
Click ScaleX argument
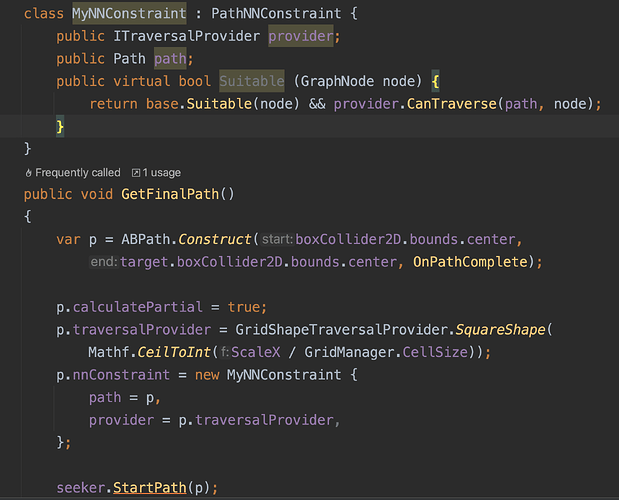pyautogui.click(x=256, y=352)
